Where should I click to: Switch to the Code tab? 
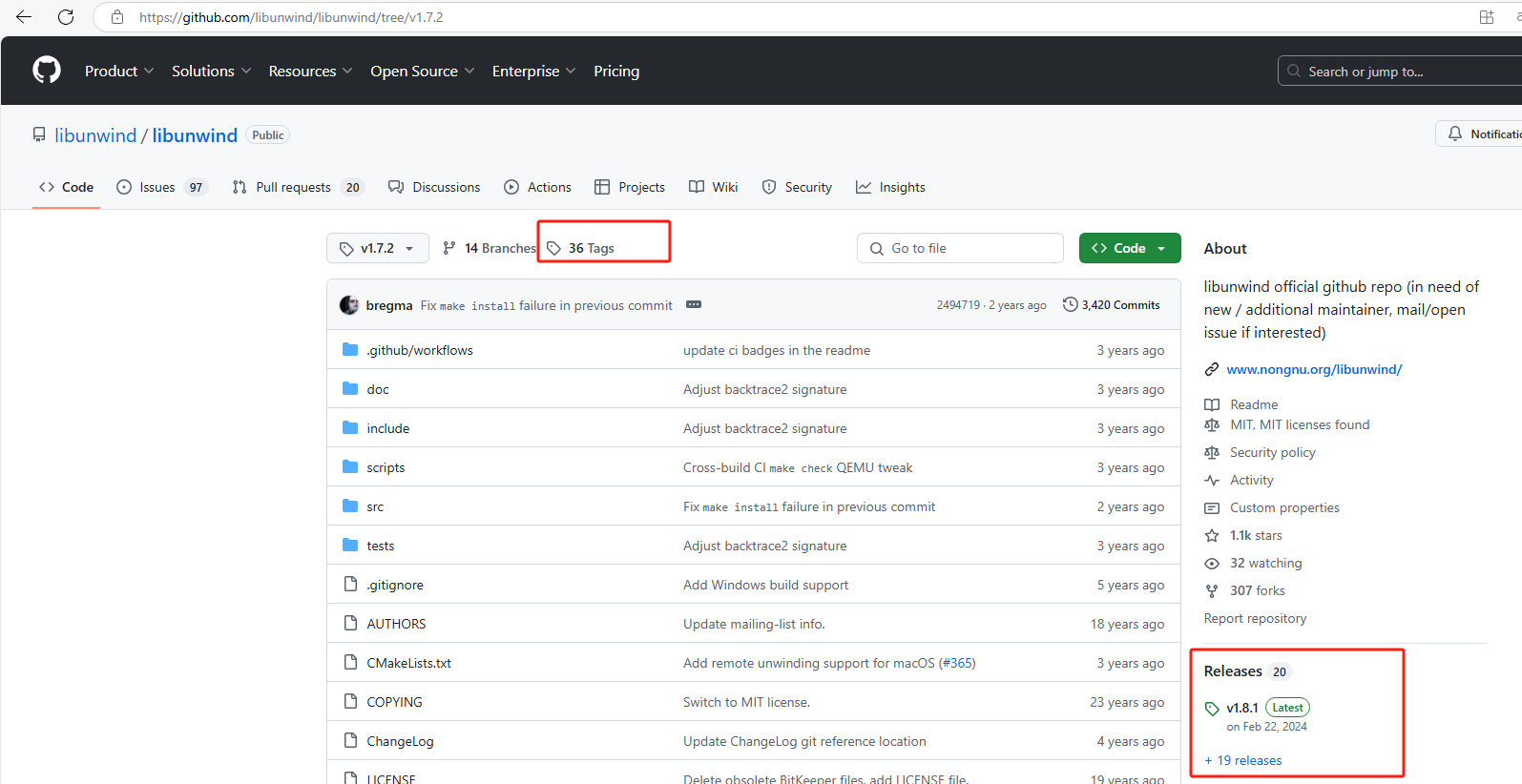66,187
